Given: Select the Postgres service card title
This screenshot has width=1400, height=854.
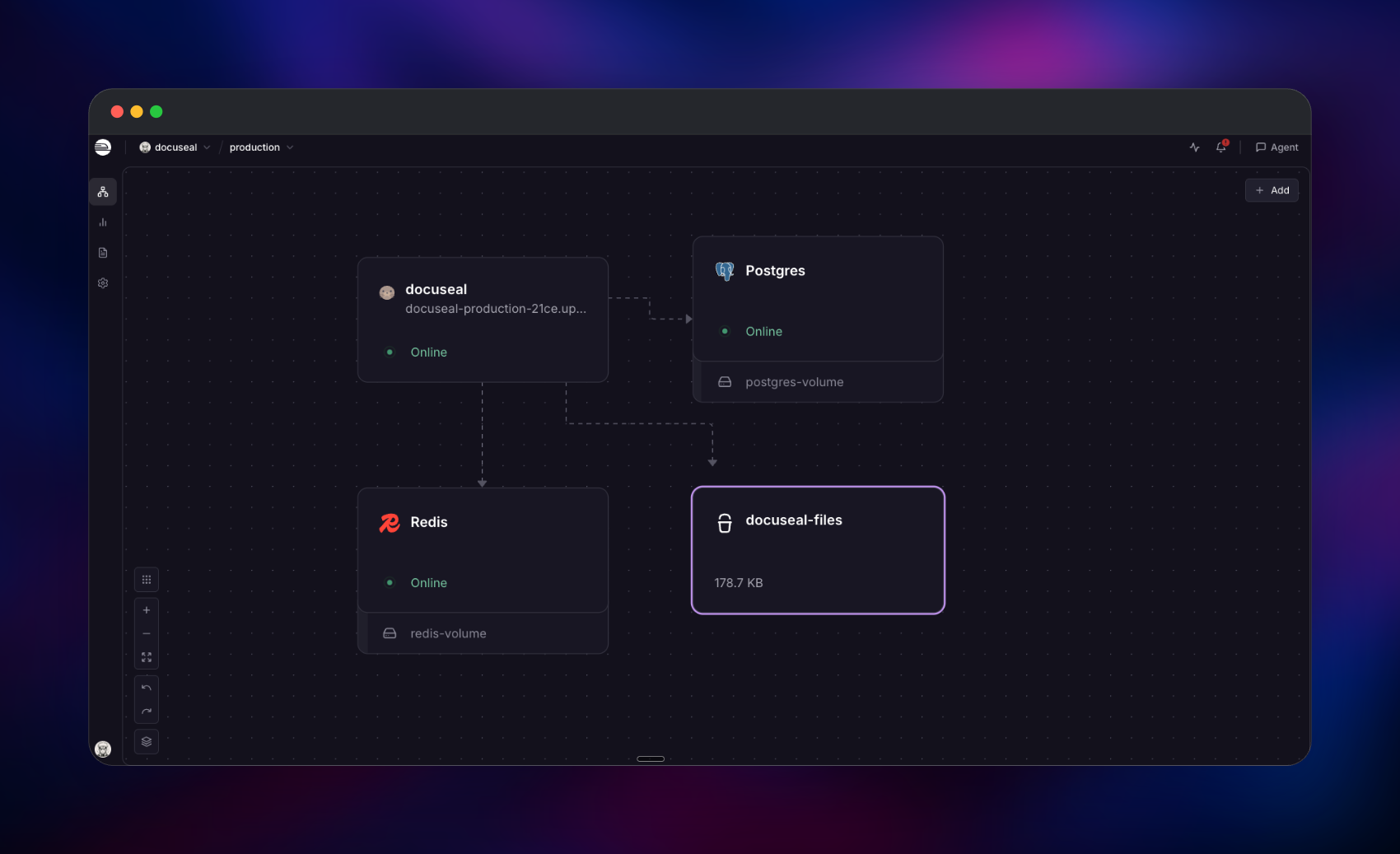Looking at the screenshot, I should pos(776,271).
